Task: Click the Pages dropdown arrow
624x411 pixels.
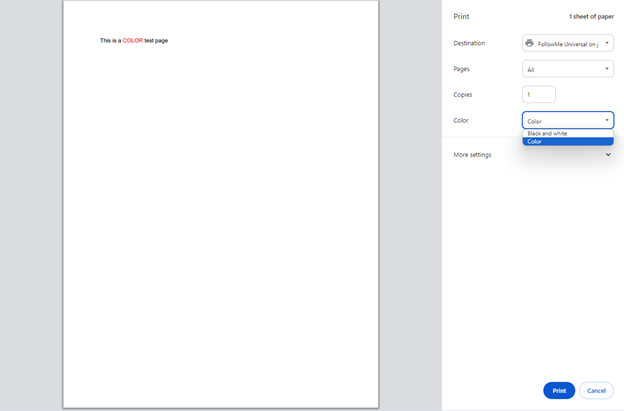Action: 607,69
